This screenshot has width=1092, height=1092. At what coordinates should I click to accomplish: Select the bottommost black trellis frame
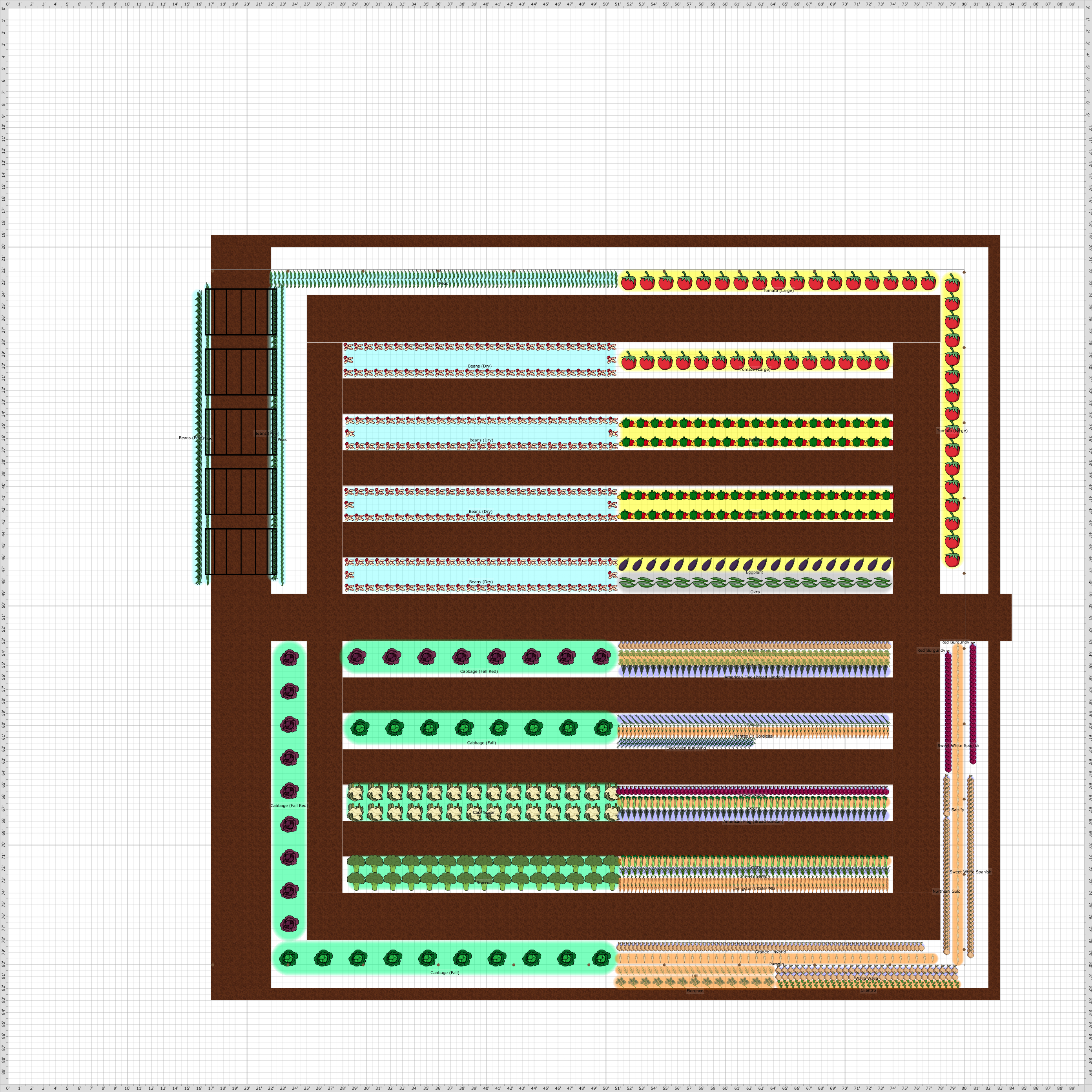click(x=241, y=552)
